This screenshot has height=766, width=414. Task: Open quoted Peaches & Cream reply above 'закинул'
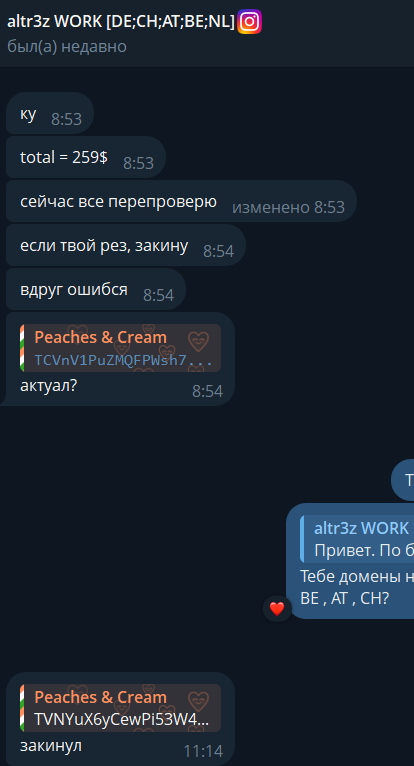[120, 707]
